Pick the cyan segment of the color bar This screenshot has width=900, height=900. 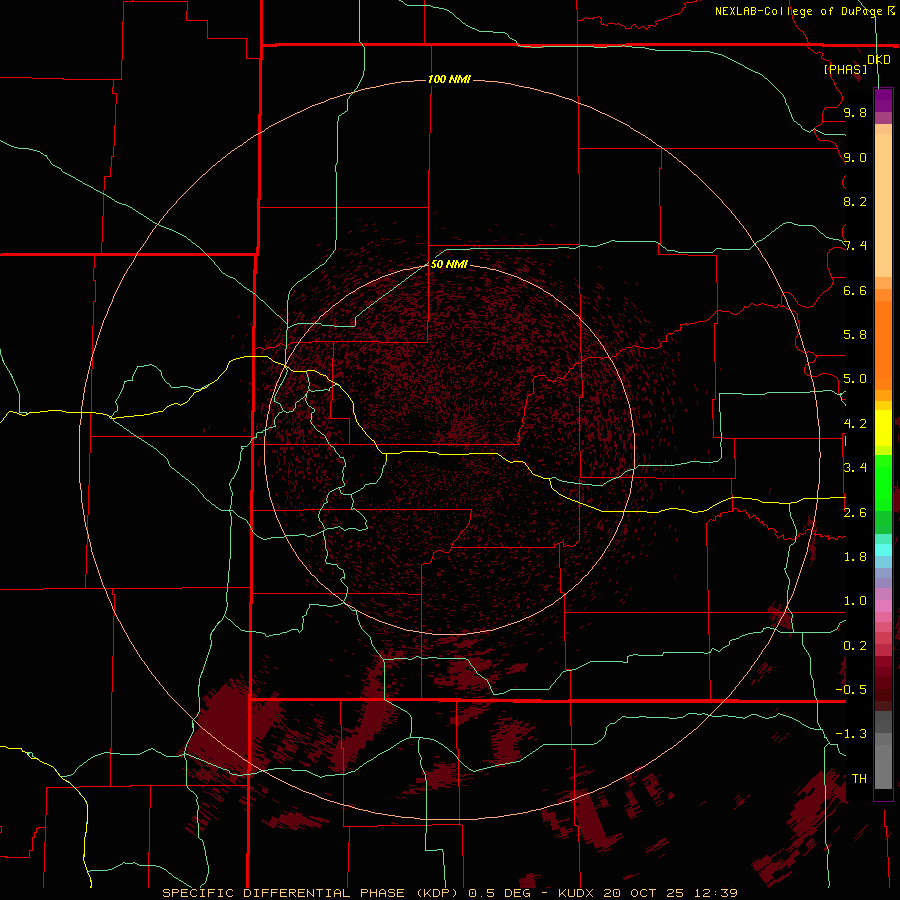pyautogui.click(x=883, y=550)
